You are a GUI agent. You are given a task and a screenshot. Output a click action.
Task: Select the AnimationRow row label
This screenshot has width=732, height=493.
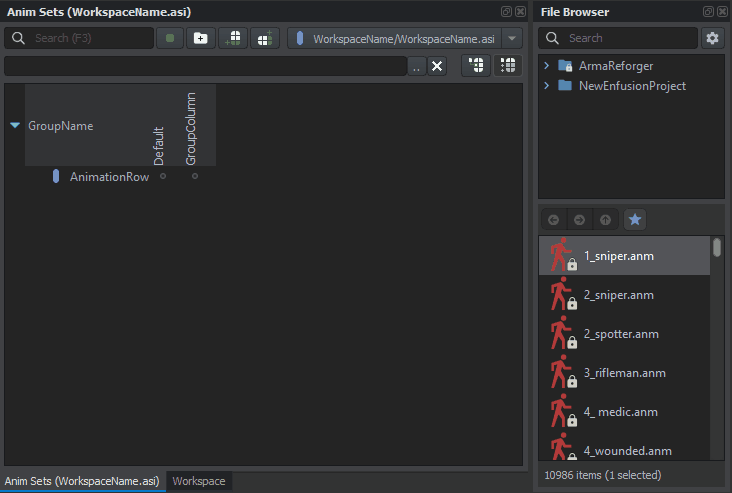point(110,177)
